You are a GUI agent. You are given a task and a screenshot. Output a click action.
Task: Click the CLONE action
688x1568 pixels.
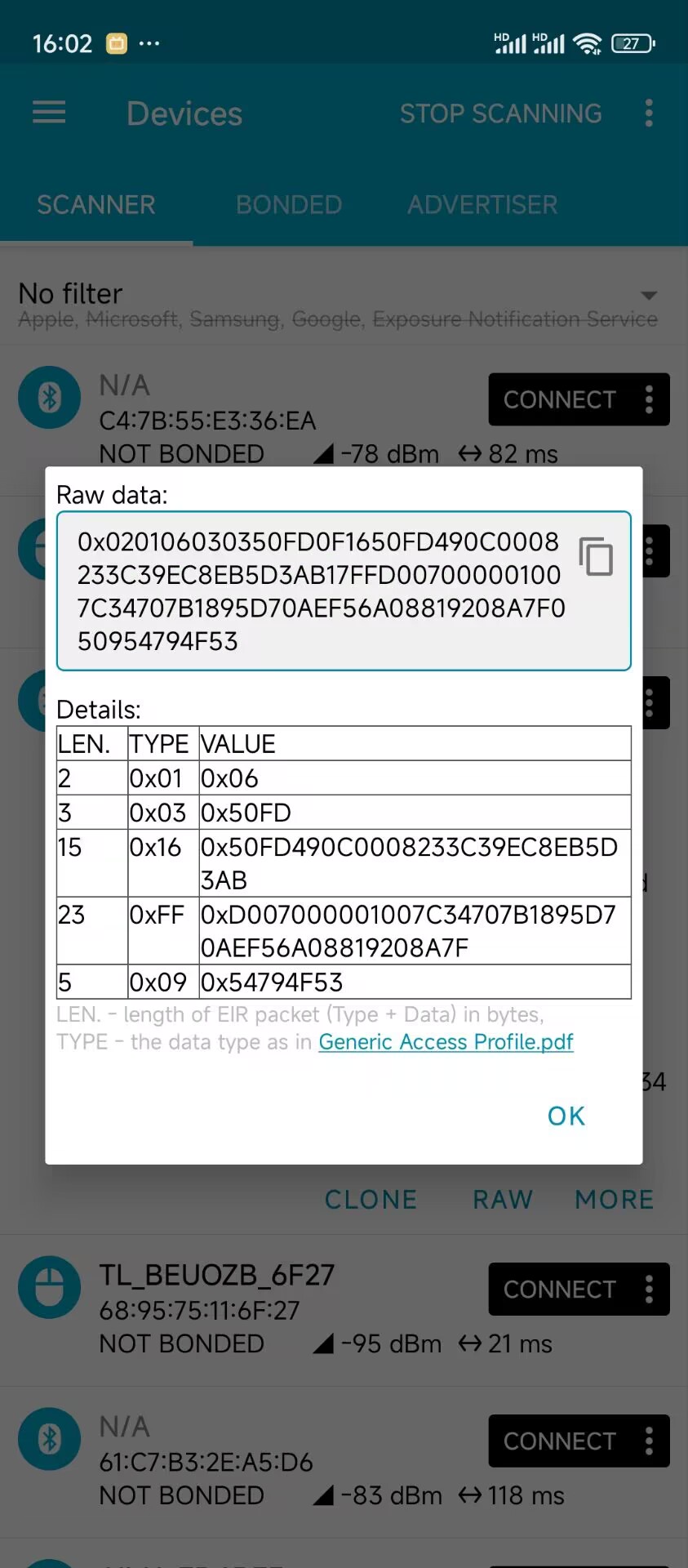[371, 1199]
